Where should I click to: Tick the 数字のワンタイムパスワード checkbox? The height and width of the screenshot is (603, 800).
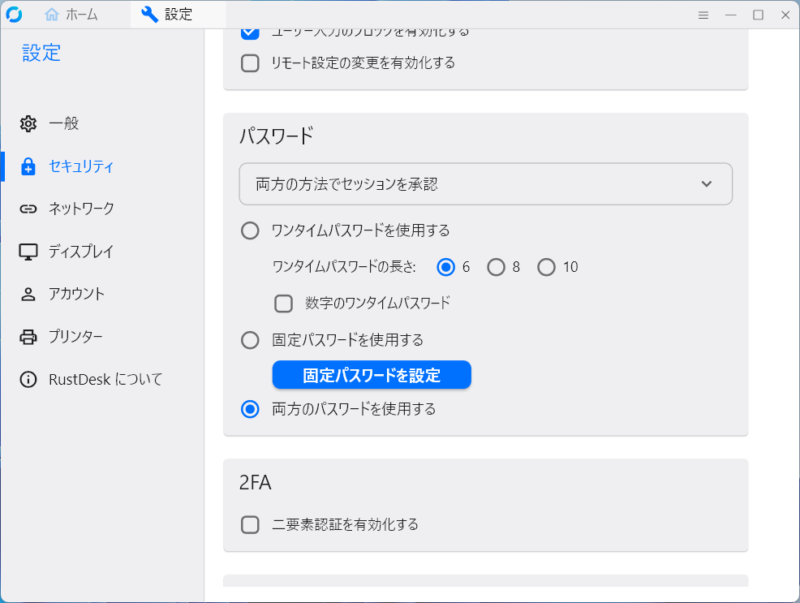point(284,303)
